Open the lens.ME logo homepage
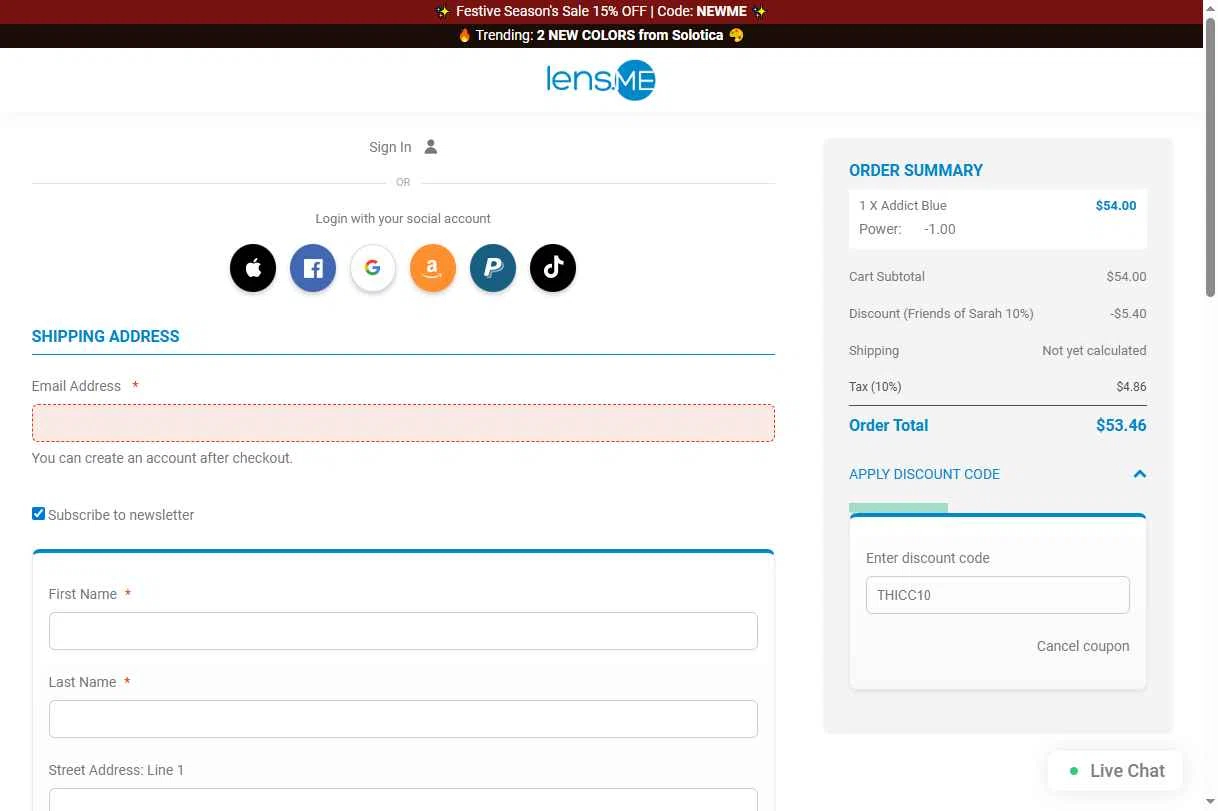This screenshot has width=1218, height=811. pos(601,80)
